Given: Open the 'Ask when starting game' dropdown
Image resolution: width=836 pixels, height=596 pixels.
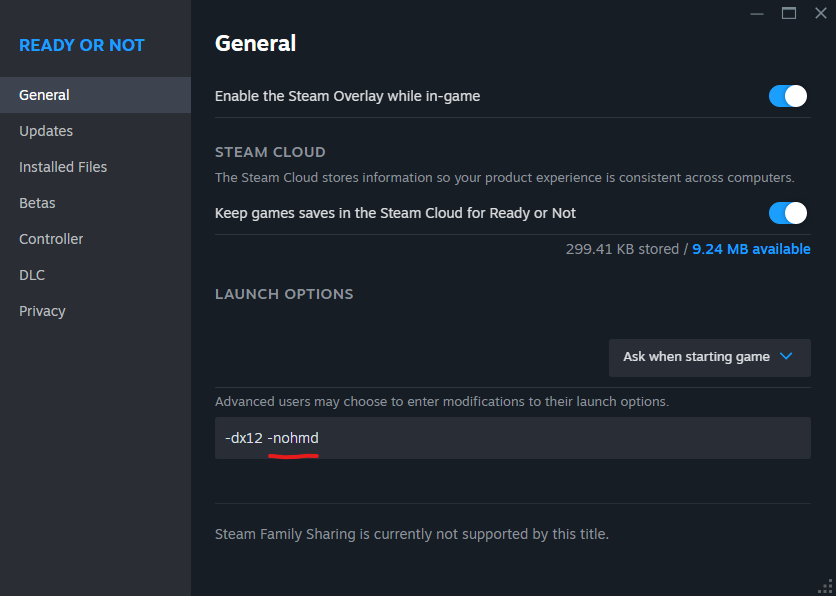Looking at the screenshot, I should [x=709, y=357].
